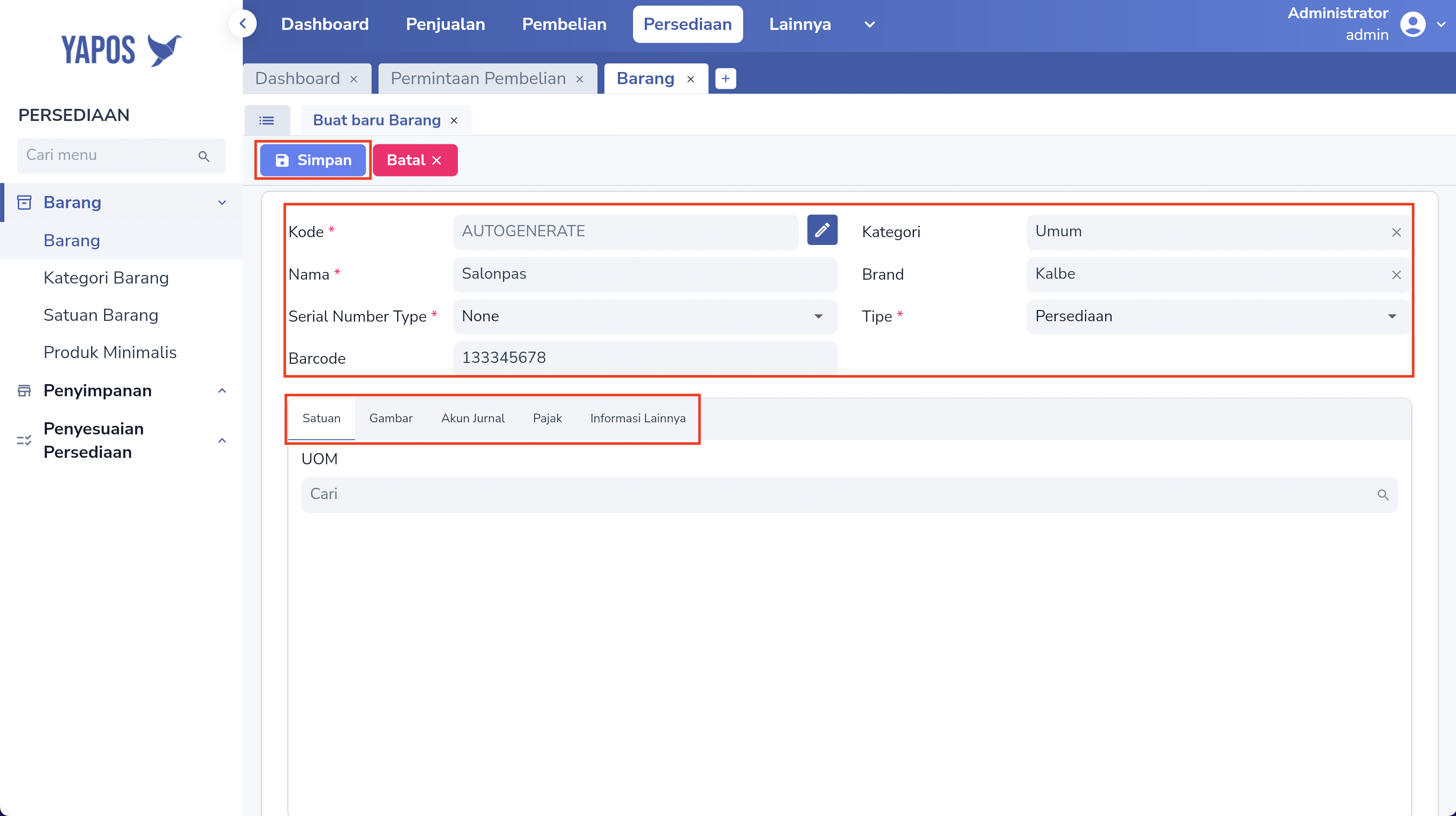The image size is (1456, 816).
Task: Click the user avatar icon
Action: pyautogui.click(x=1413, y=24)
